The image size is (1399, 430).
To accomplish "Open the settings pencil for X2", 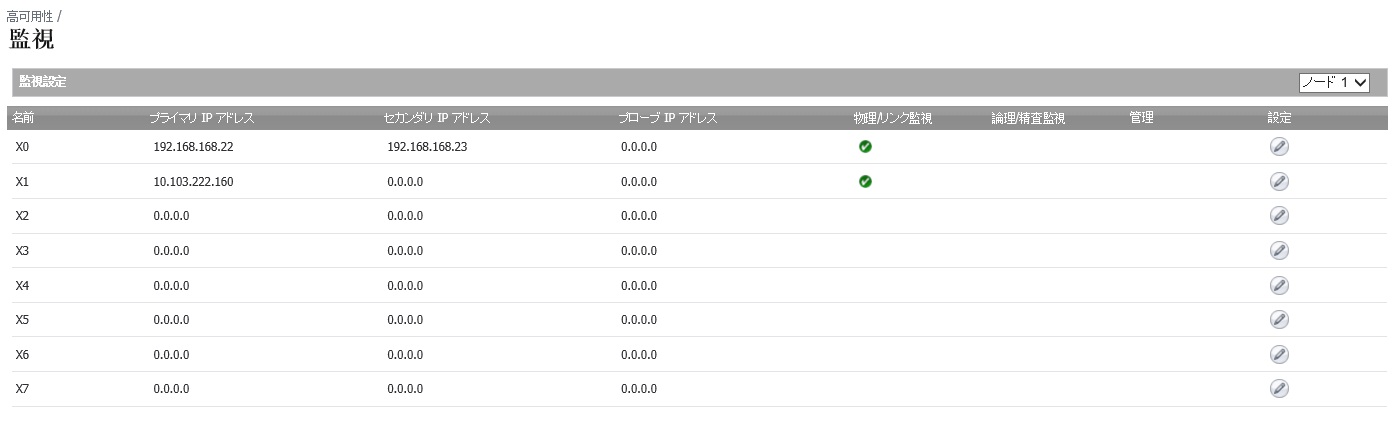I will (x=1279, y=216).
